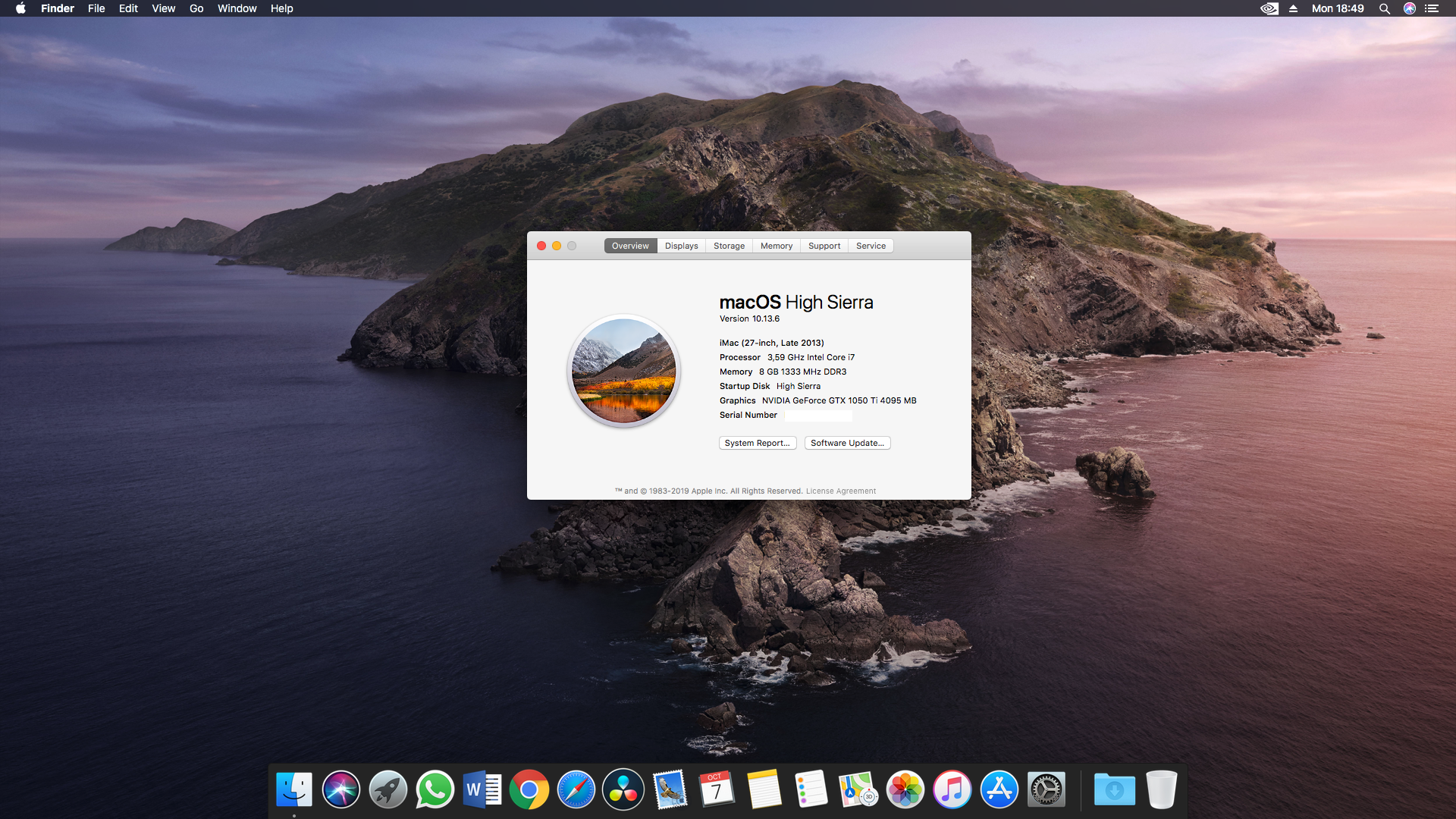The image size is (1456, 819).
Task: Open the Go menu
Action: click(x=196, y=8)
